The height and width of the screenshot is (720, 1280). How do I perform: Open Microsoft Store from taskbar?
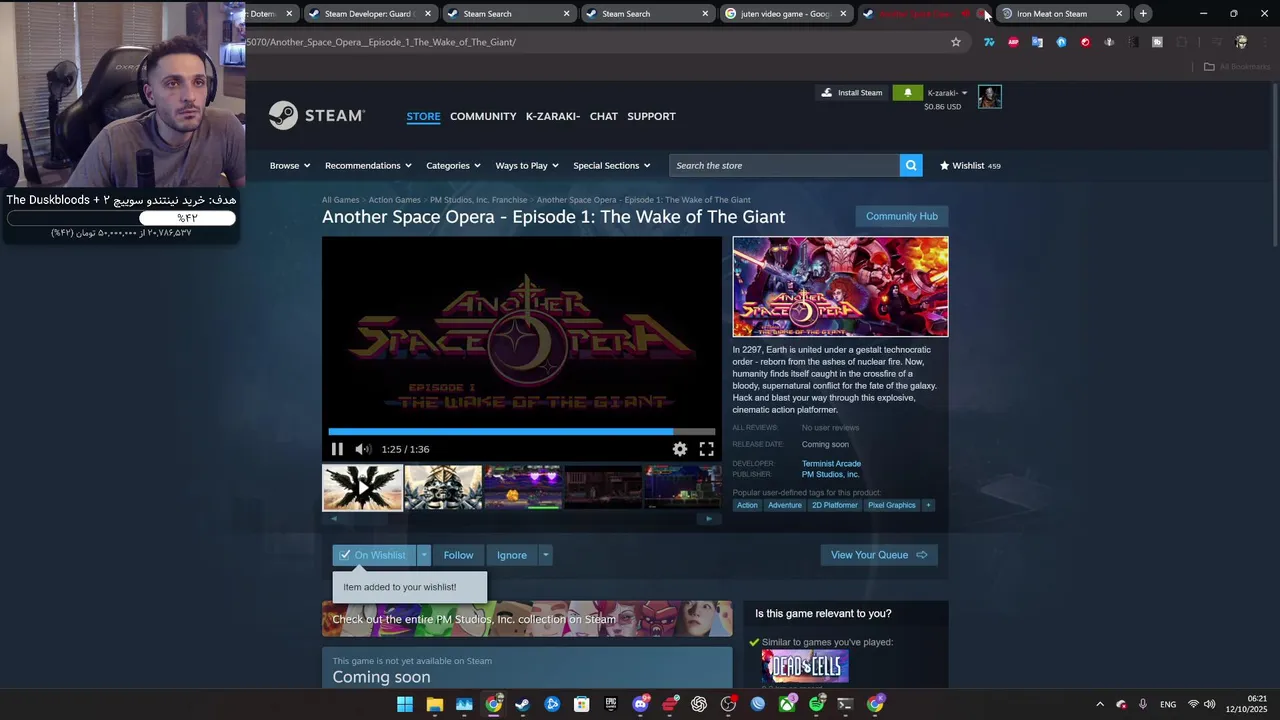pyautogui.click(x=581, y=704)
